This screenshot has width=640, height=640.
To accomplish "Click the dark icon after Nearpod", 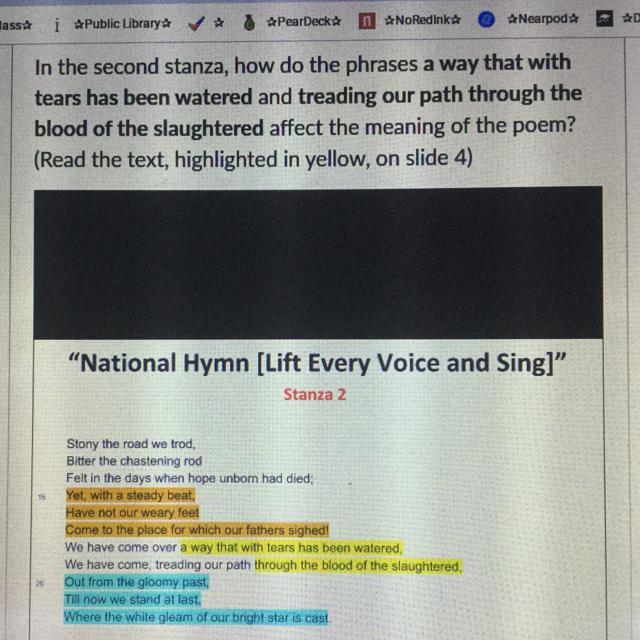I will coord(604,18).
